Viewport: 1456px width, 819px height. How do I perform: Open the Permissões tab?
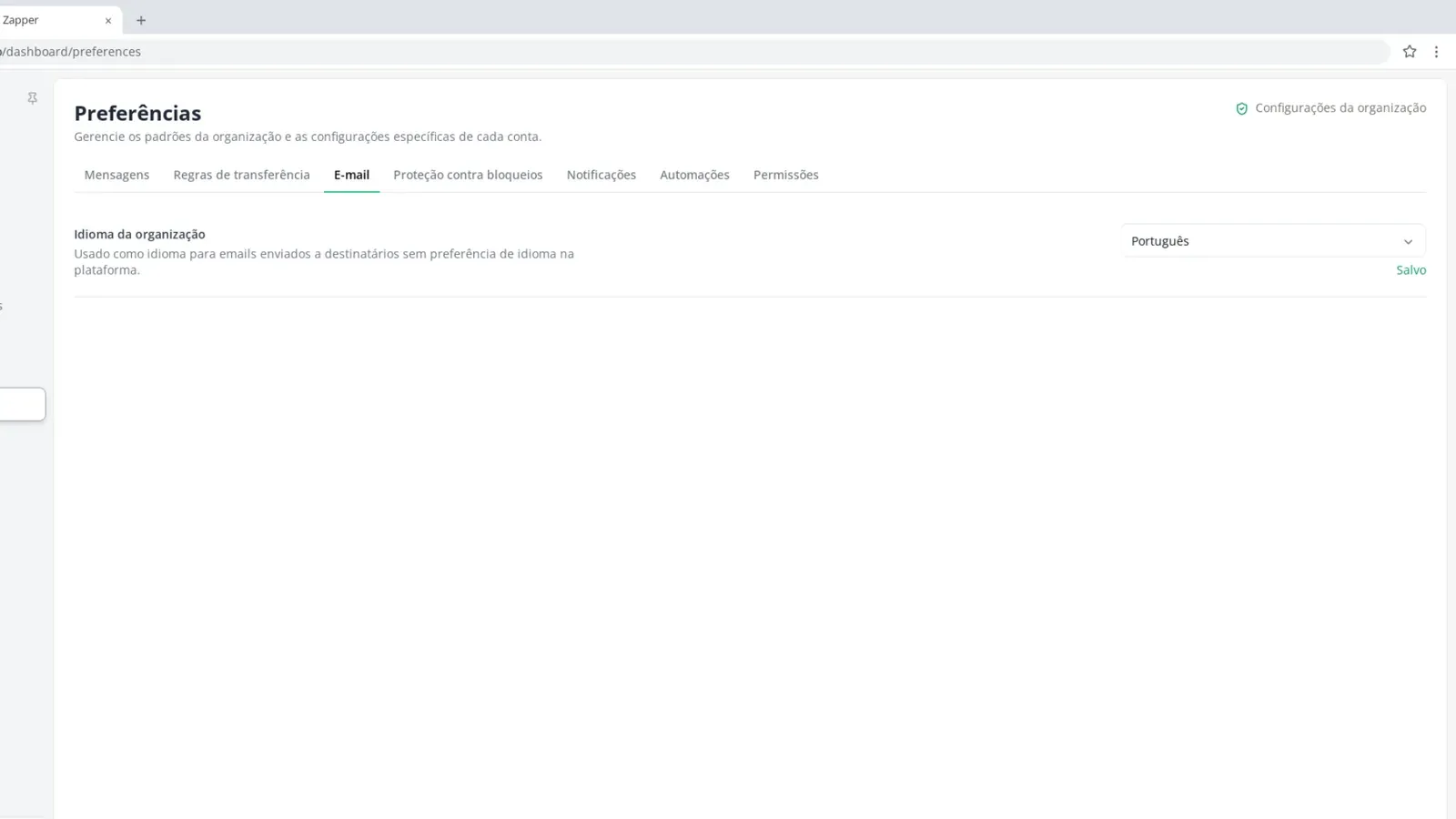point(785,175)
